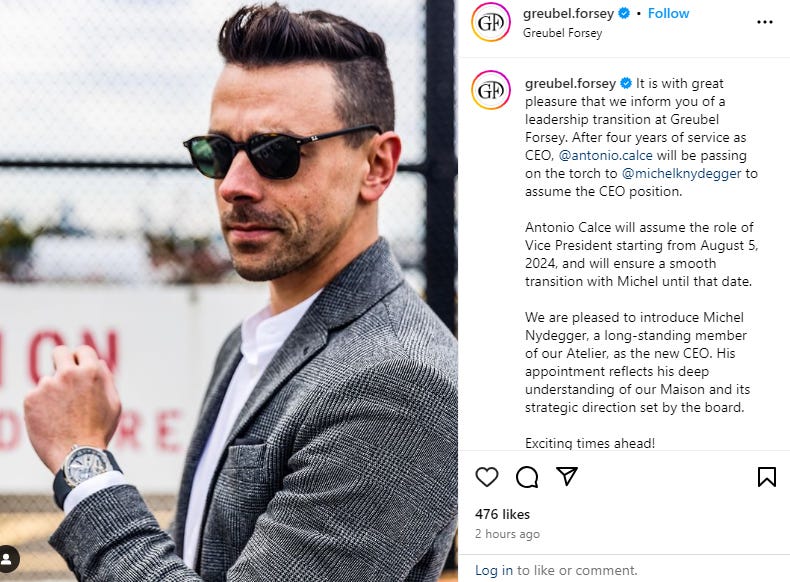Click the post photo of man
The height and width of the screenshot is (582, 790).
pos(229,291)
